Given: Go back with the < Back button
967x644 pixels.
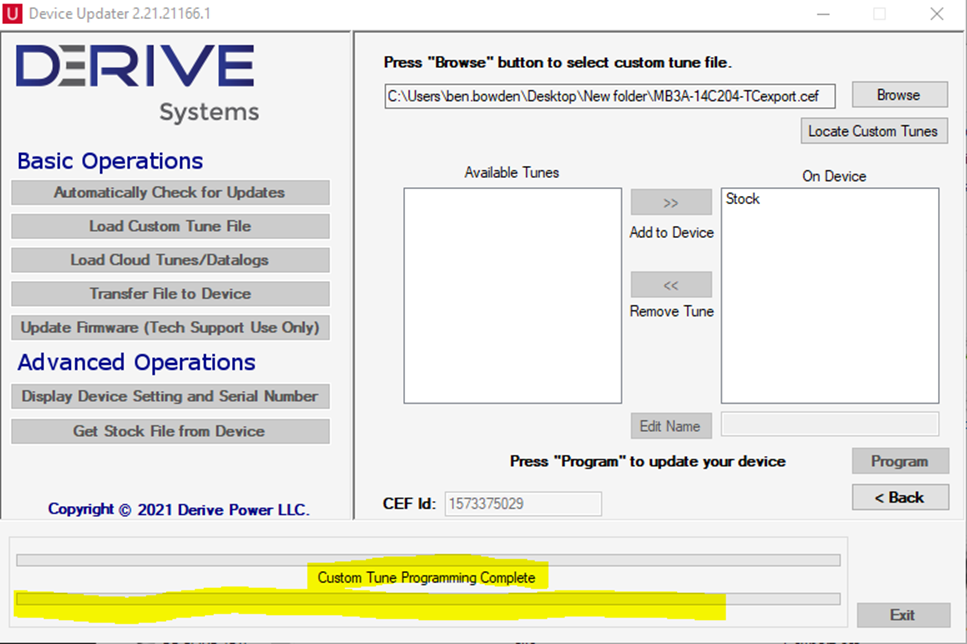Looking at the screenshot, I should point(900,497).
